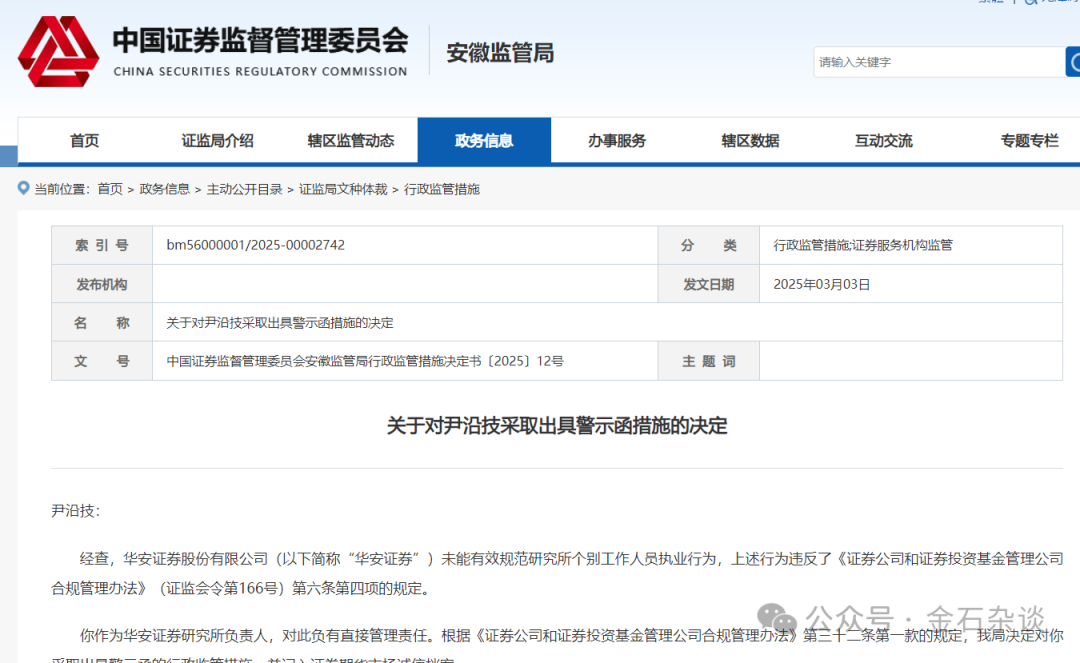Open the 辖区监管动态 navigation tab
Viewport: 1080px width, 663px height.
coord(350,141)
